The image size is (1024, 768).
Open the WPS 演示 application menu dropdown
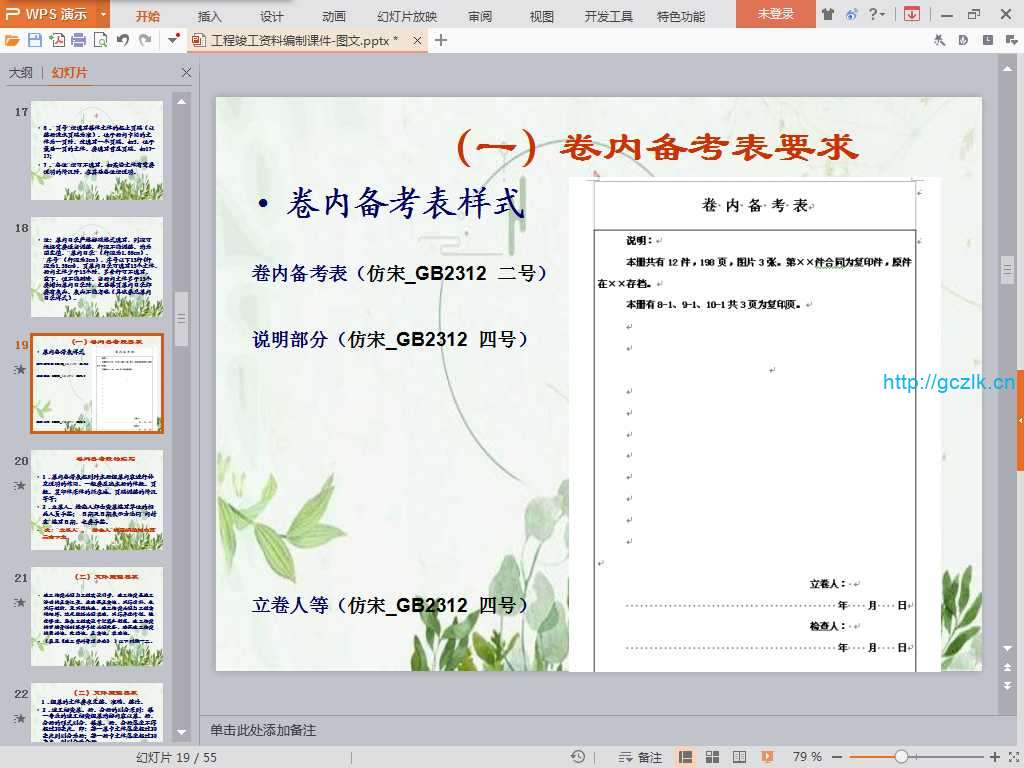click(104, 14)
